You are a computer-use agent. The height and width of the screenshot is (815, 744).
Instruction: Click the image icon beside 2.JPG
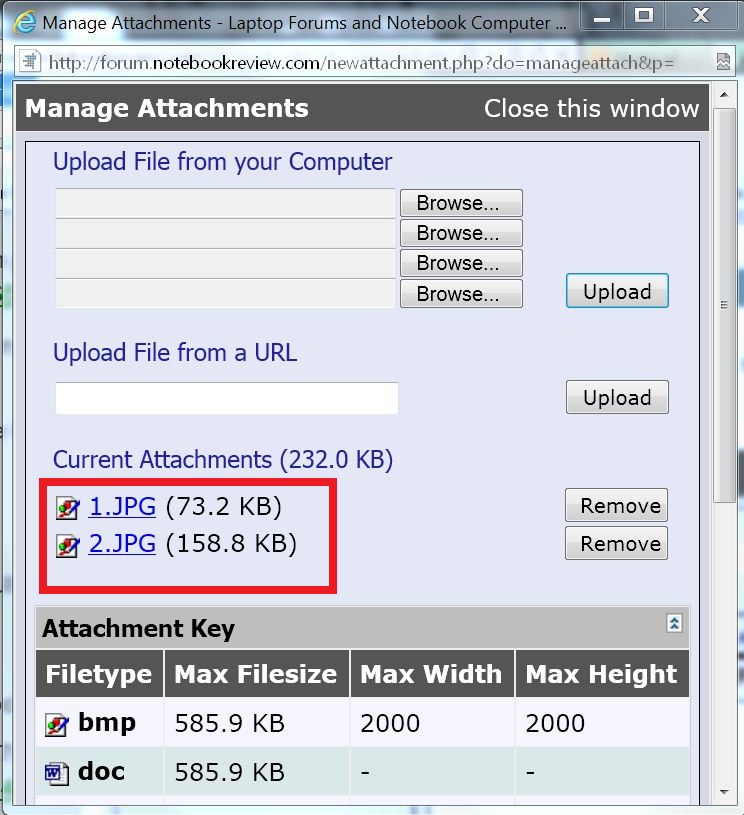pos(68,546)
